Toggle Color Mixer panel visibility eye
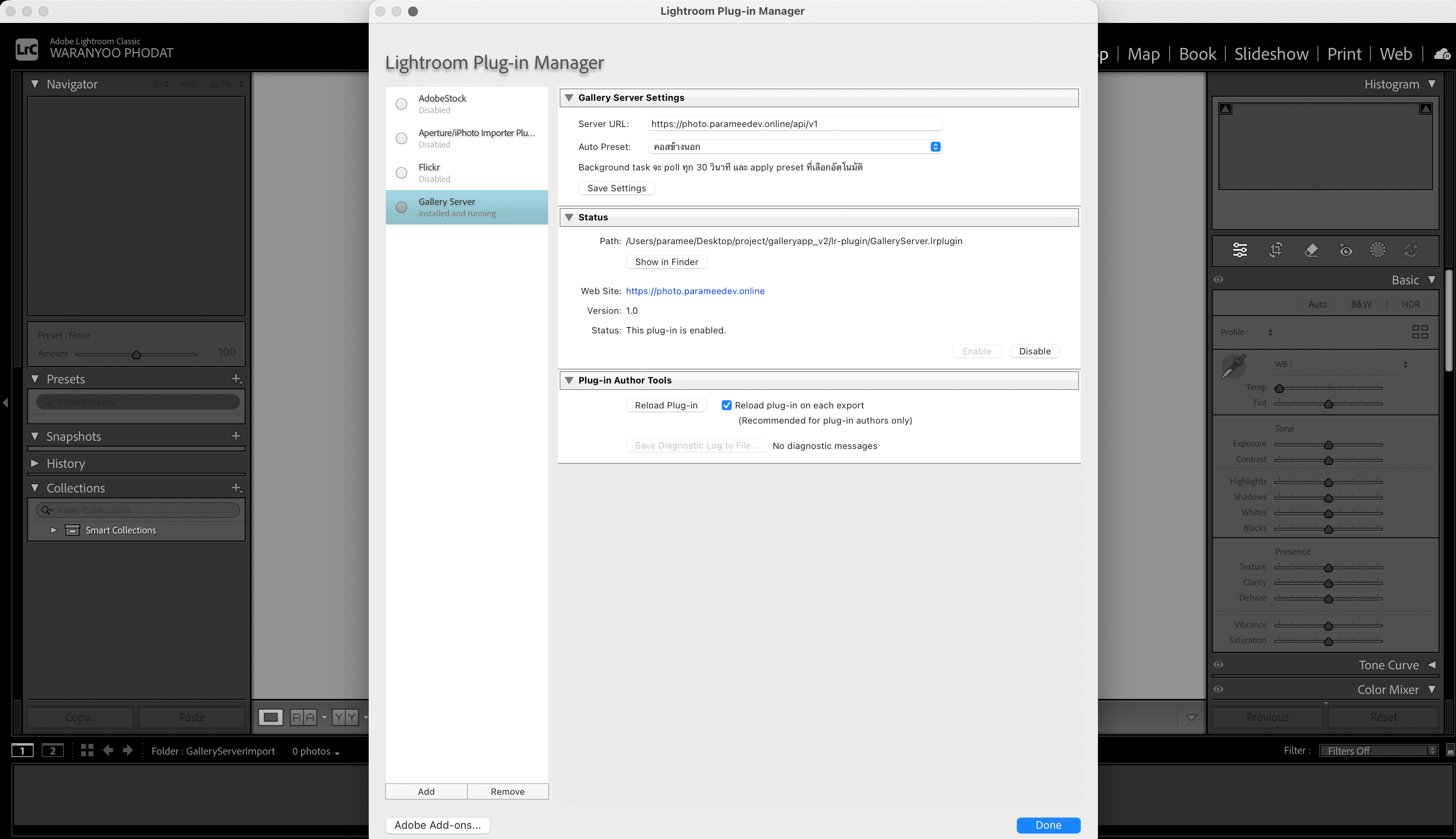 click(x=1218, y=689)
